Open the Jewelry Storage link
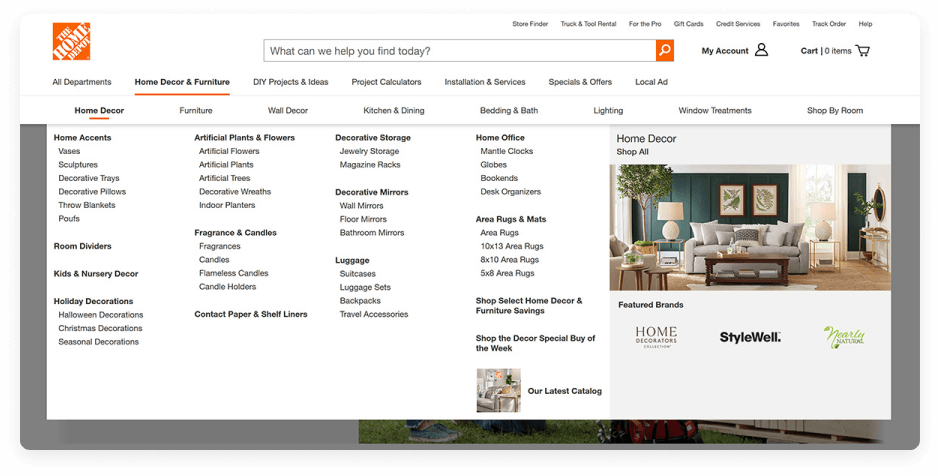This screenshot has height=476, width=940. pos(369,151)
